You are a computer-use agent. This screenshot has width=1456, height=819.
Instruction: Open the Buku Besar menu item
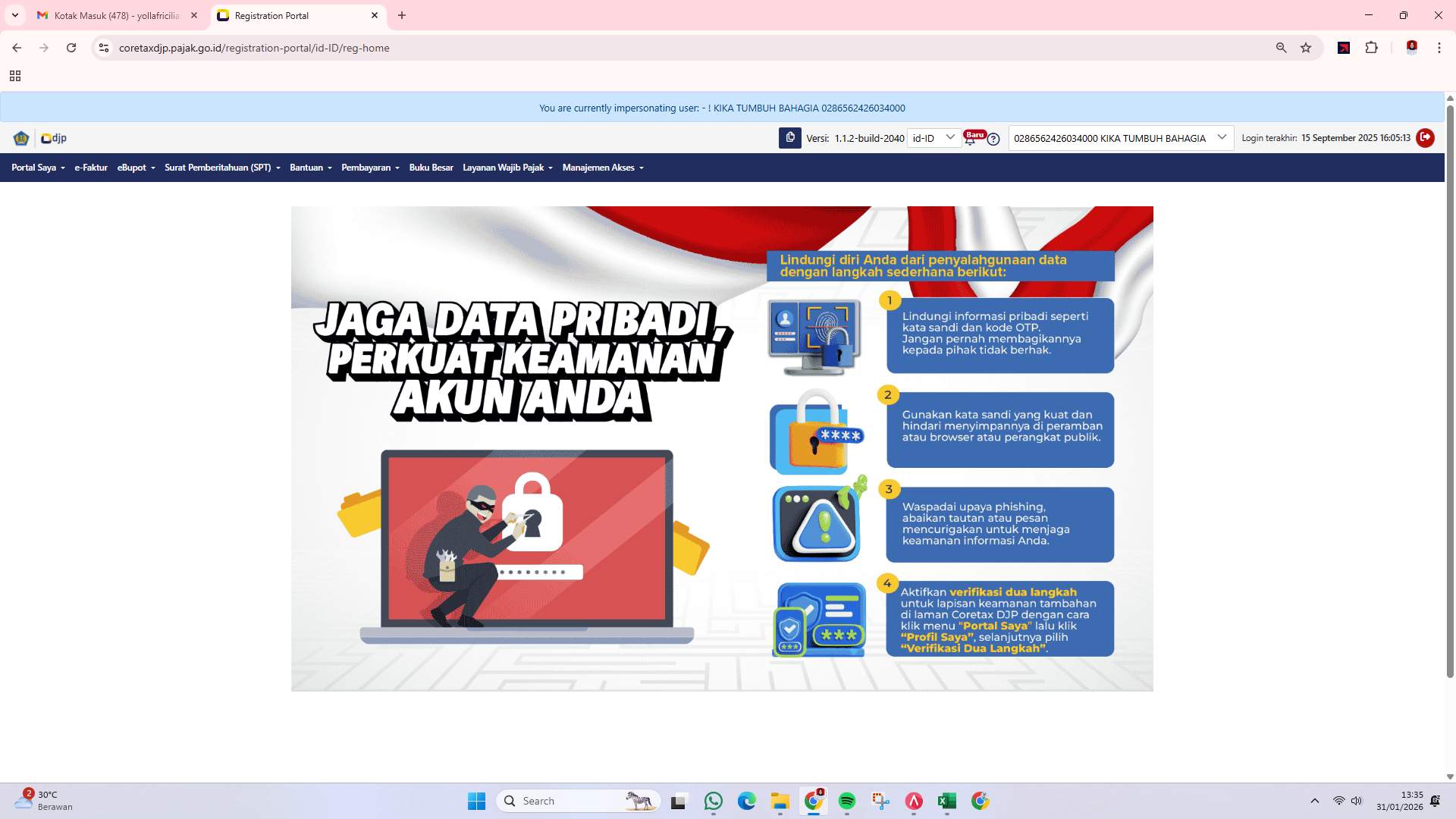(x=431, y=168)
